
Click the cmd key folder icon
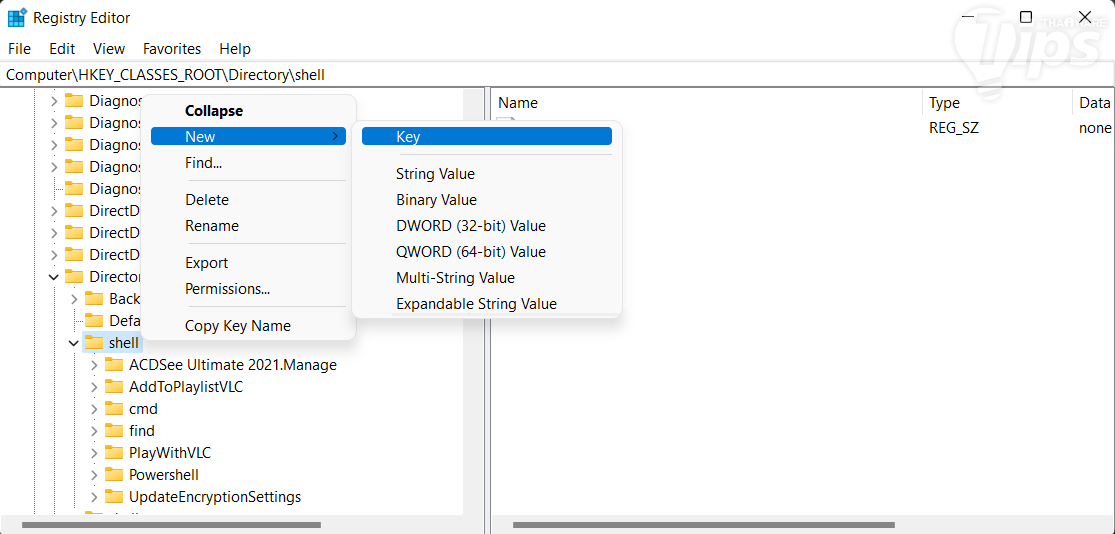pyautogui.click(x=114, y=409)
